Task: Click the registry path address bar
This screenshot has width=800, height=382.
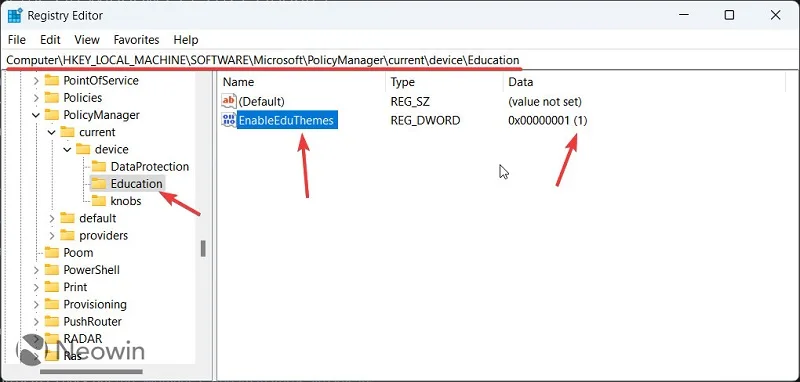Action: point(400,60)
